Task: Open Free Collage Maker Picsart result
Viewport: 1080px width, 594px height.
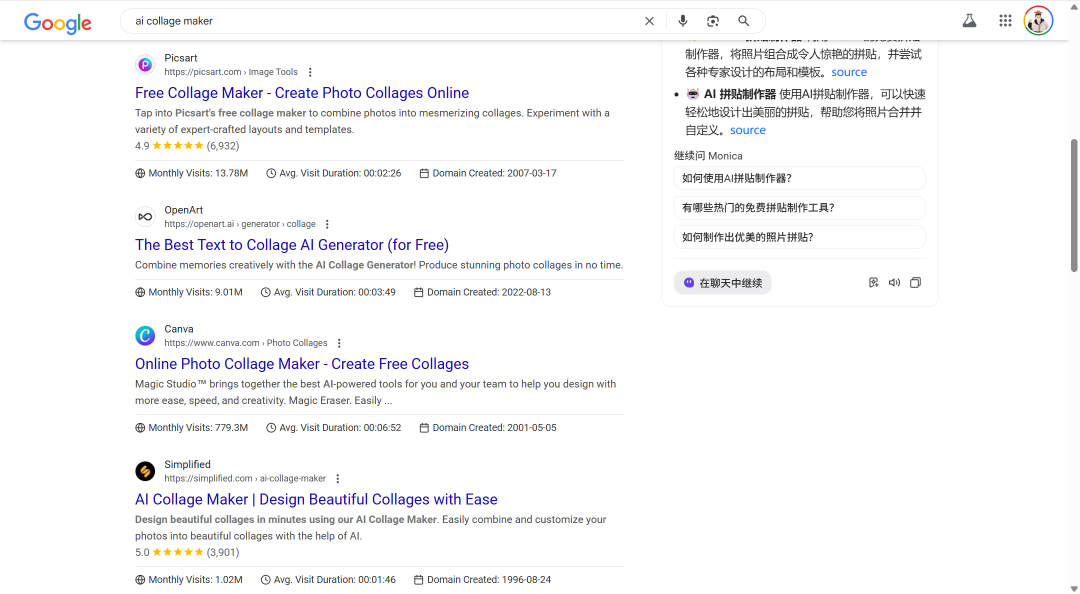Action: (x=302, y=93)
